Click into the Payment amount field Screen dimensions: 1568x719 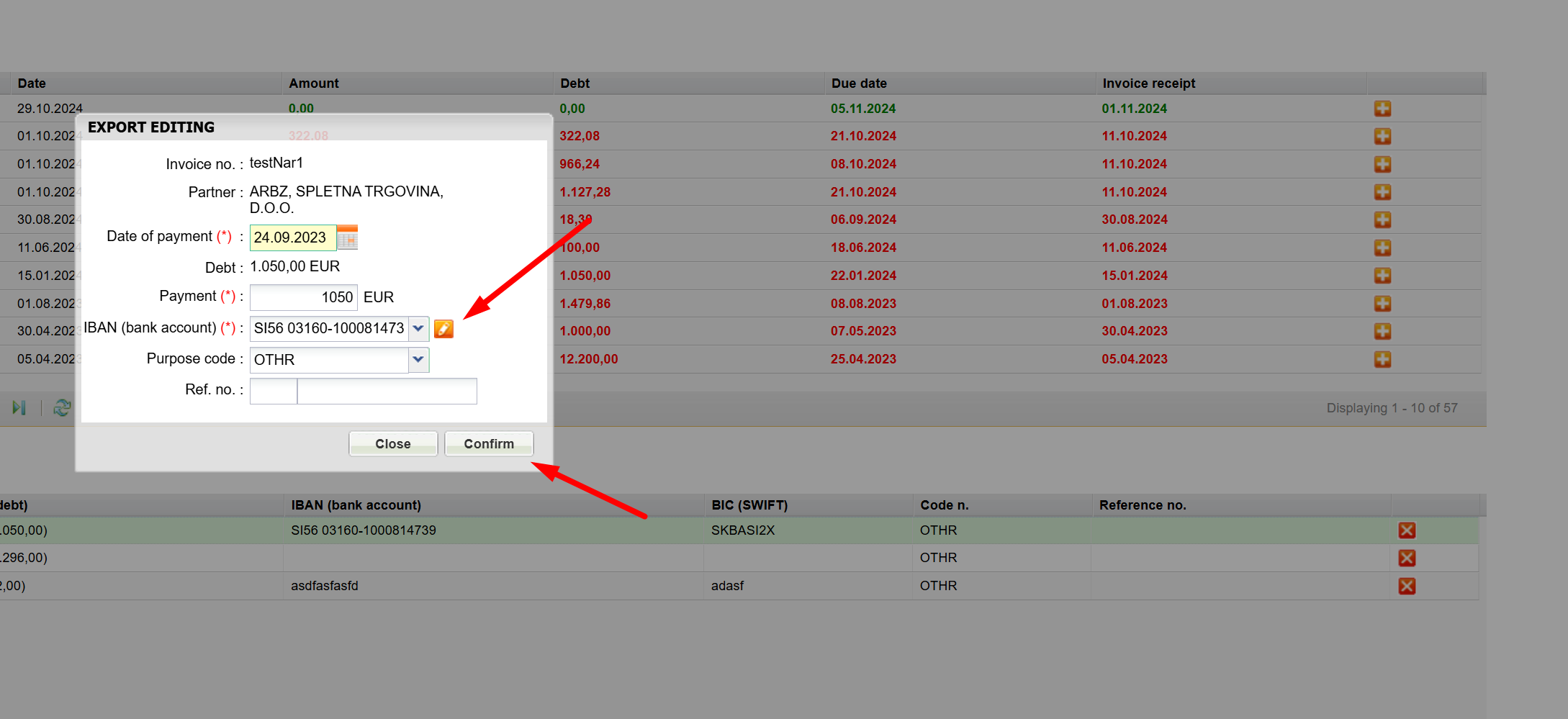click(x=304, y=297)
